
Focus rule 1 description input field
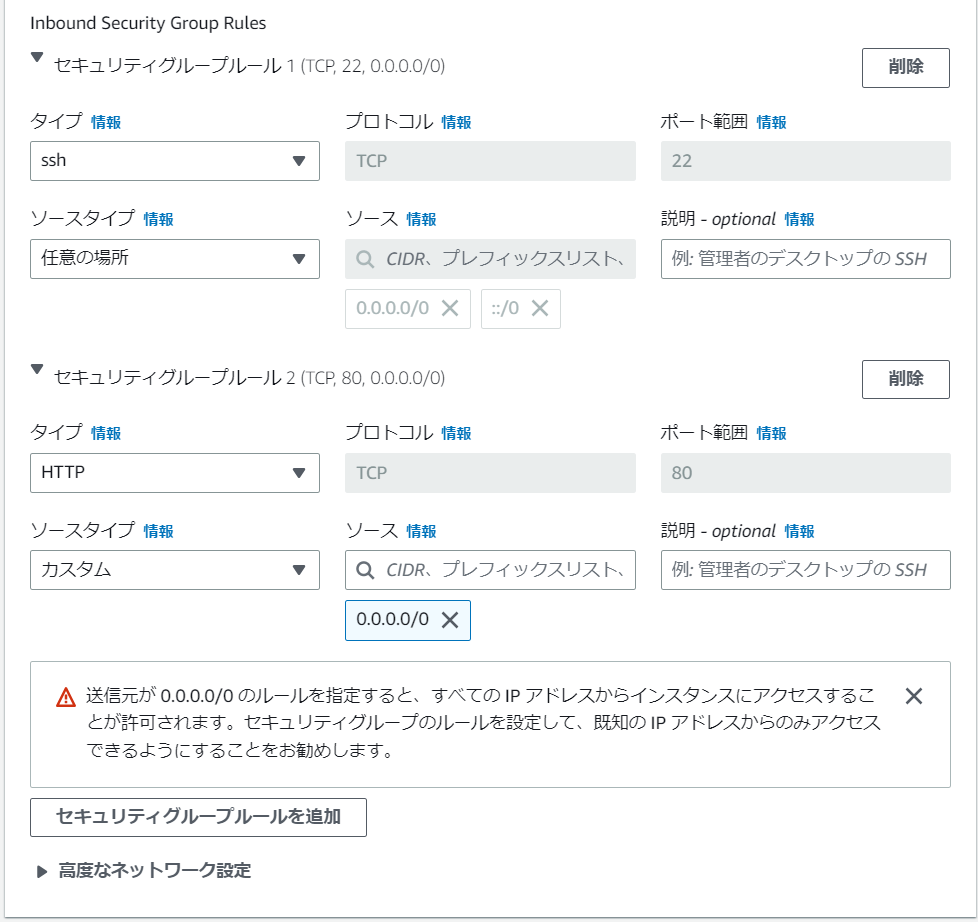coord(806,258)
